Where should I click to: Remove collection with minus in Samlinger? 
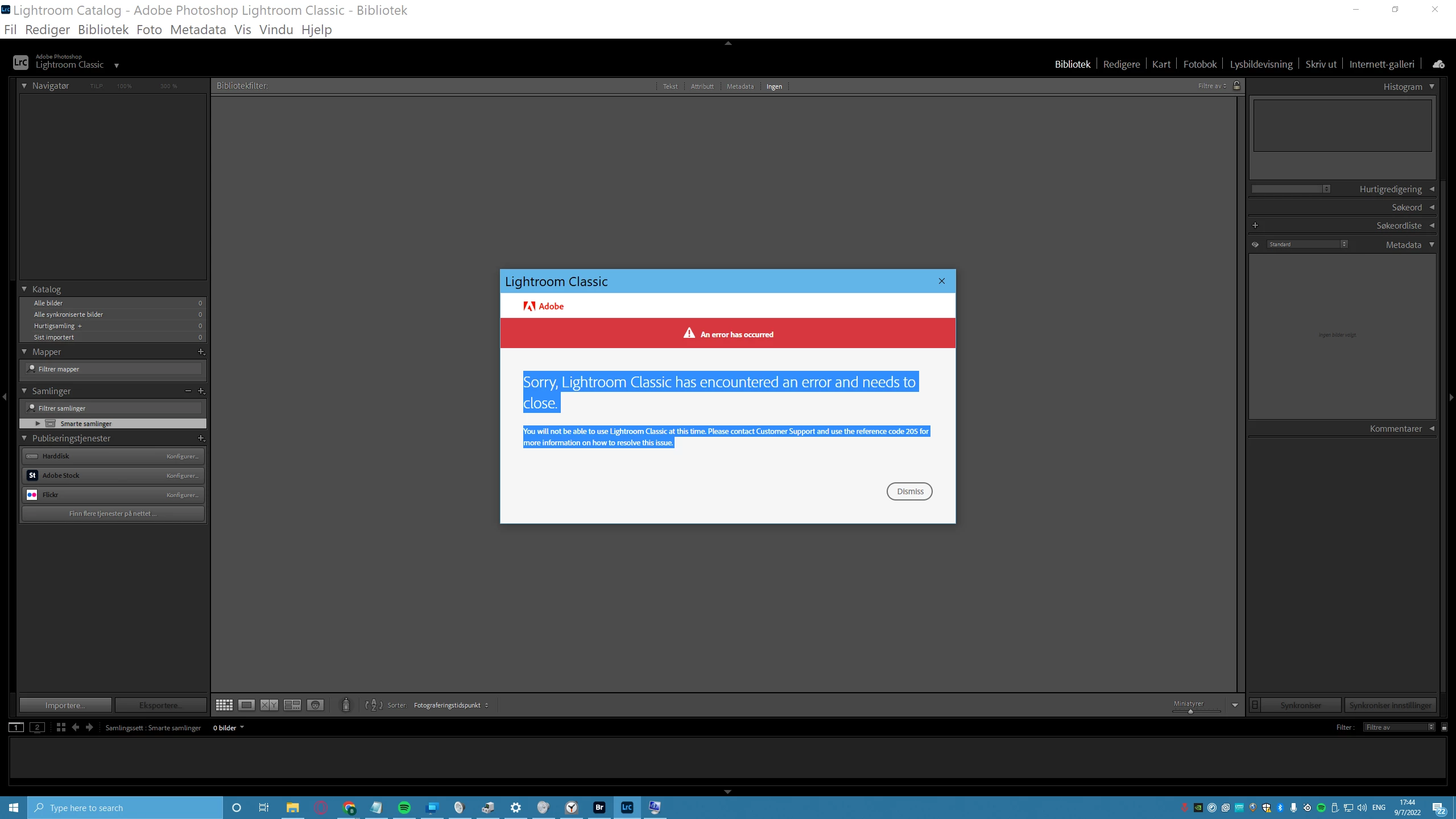point(188,391)
